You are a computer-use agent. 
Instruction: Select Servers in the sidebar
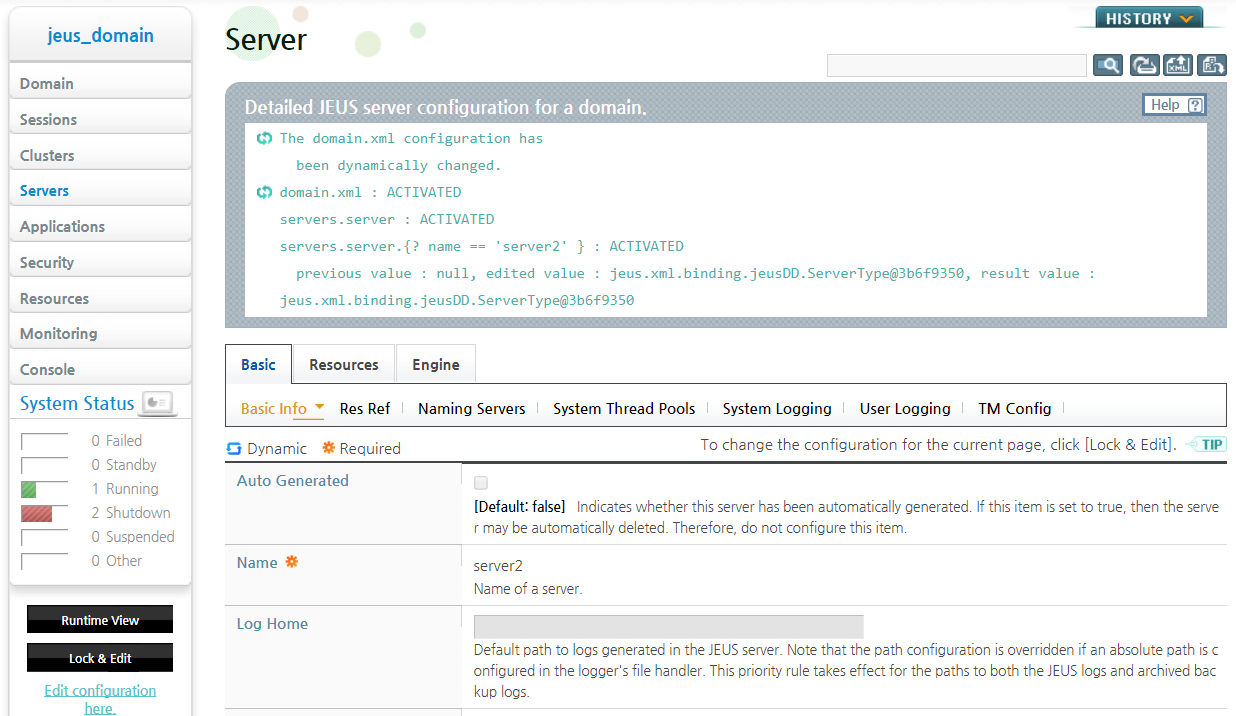tap(100, 190)
